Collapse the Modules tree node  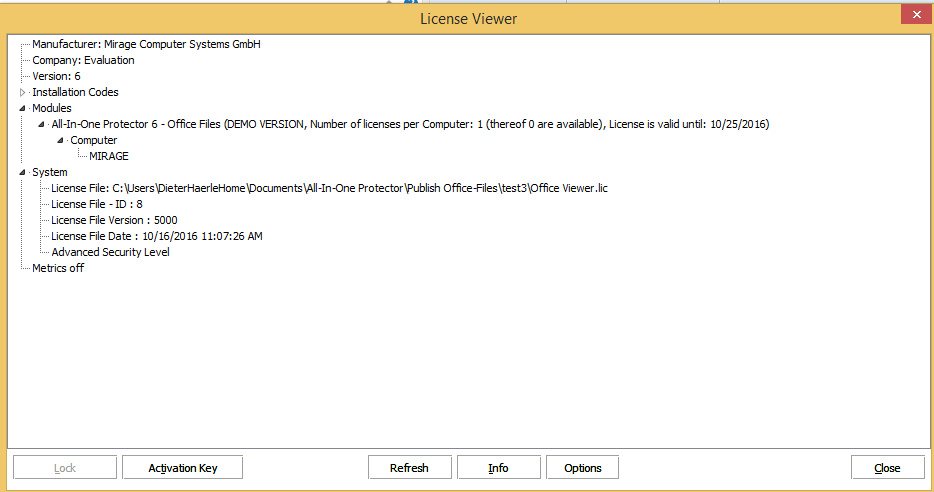coord(23,108)
